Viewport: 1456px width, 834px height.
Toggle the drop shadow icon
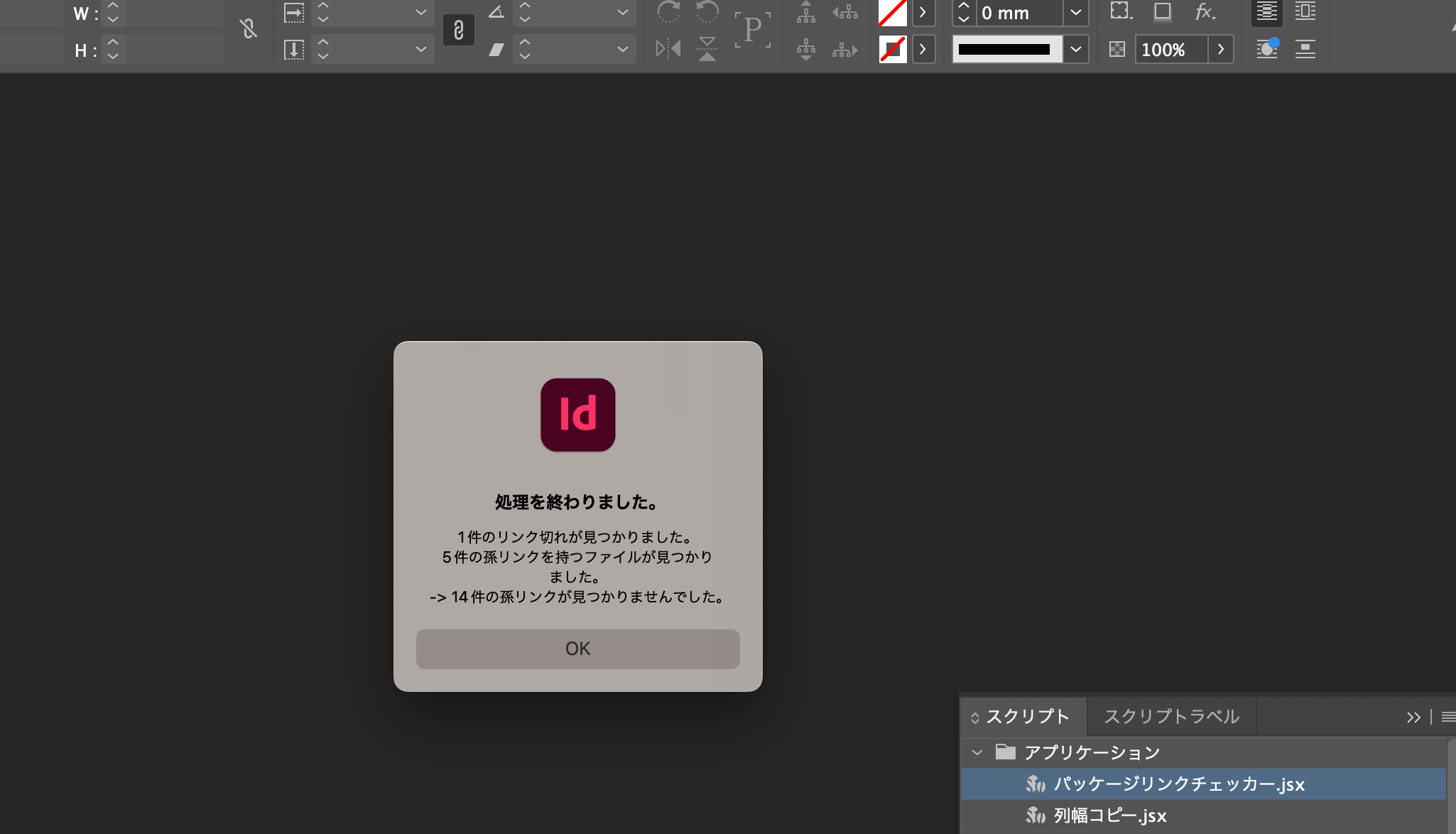(1162, 11)
